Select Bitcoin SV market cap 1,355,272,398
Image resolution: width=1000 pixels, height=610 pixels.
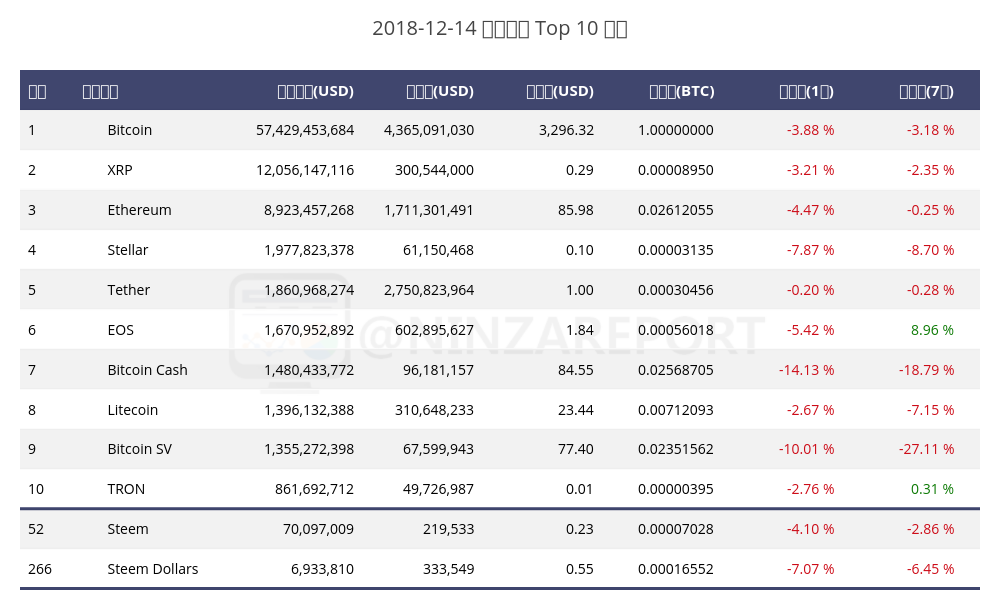(x=309, y=449)
